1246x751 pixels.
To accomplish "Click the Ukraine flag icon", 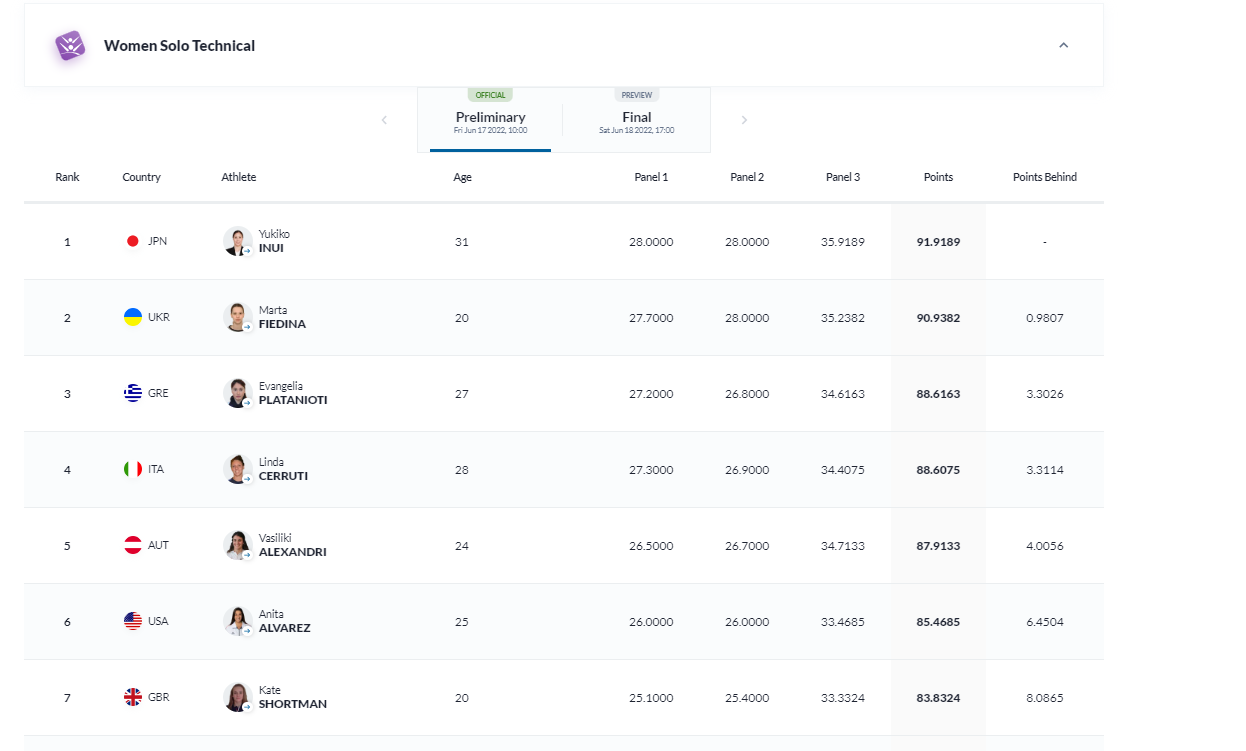I will (133, 317).
